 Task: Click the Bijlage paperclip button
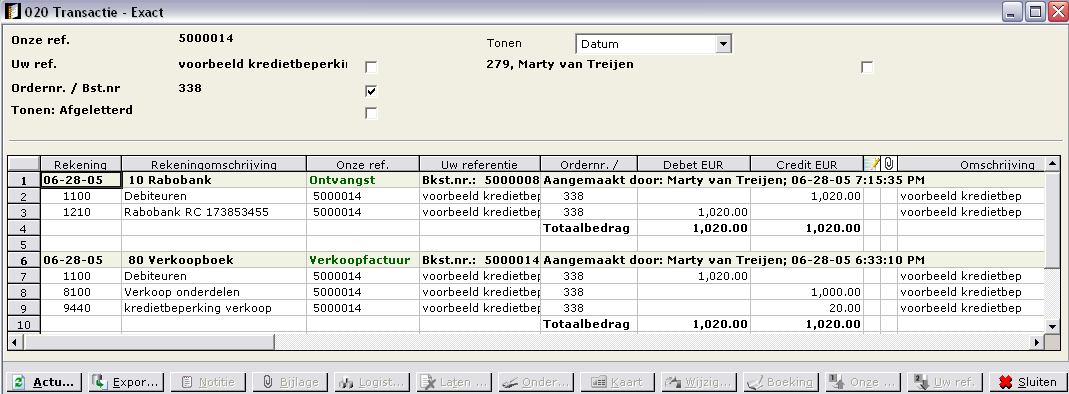point(290,382)
